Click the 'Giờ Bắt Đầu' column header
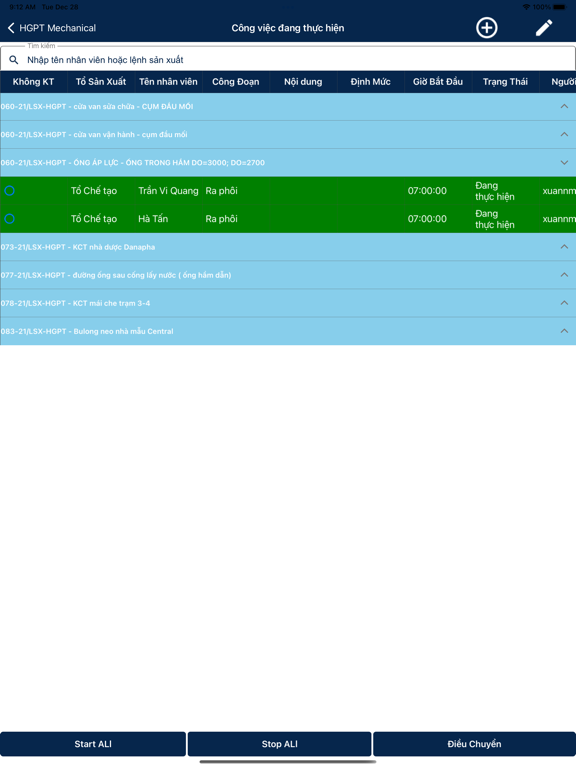The height and width of the screenshot is (768, 576). pyautogui.click(x=438, y=82)
